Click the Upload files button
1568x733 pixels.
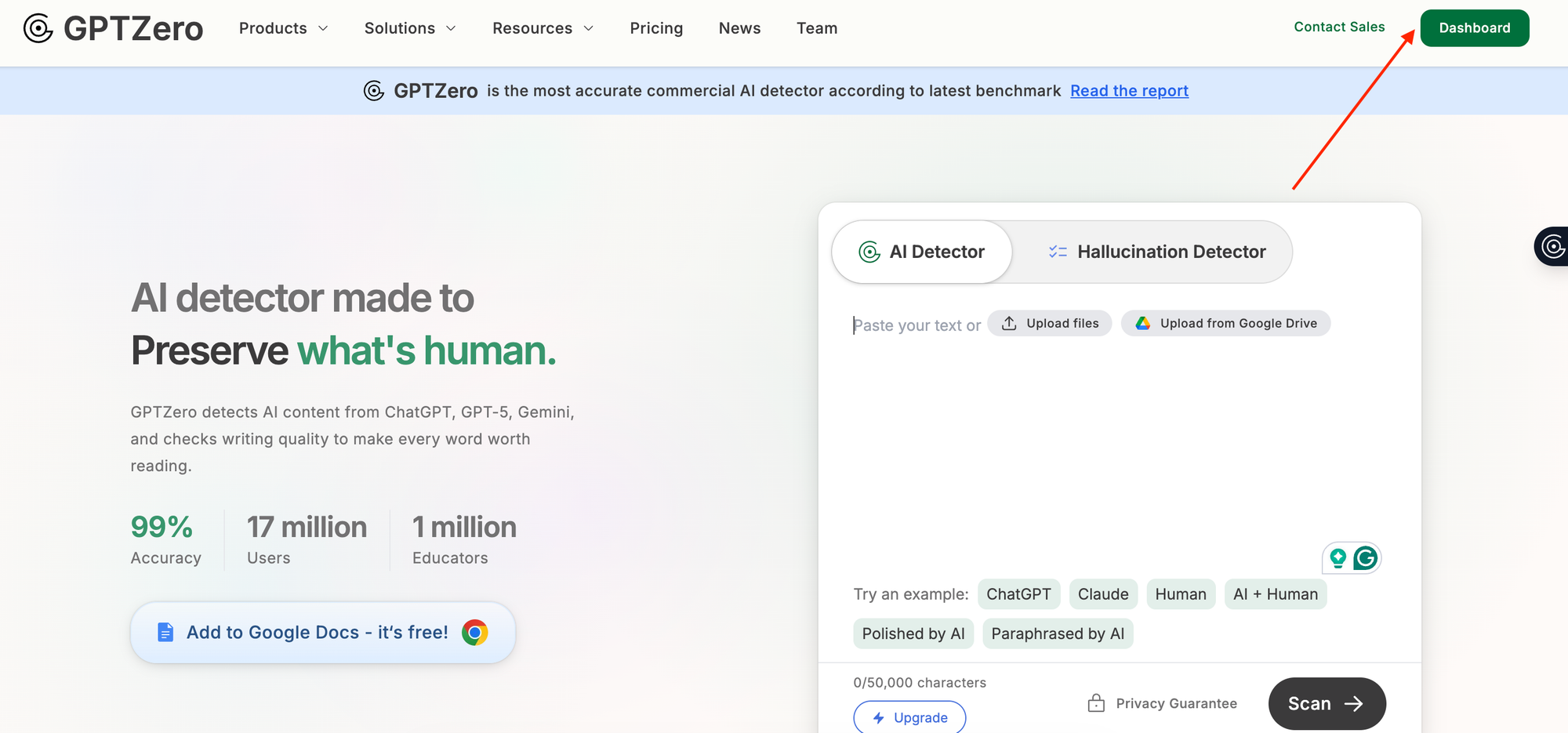pos(1050,324)
